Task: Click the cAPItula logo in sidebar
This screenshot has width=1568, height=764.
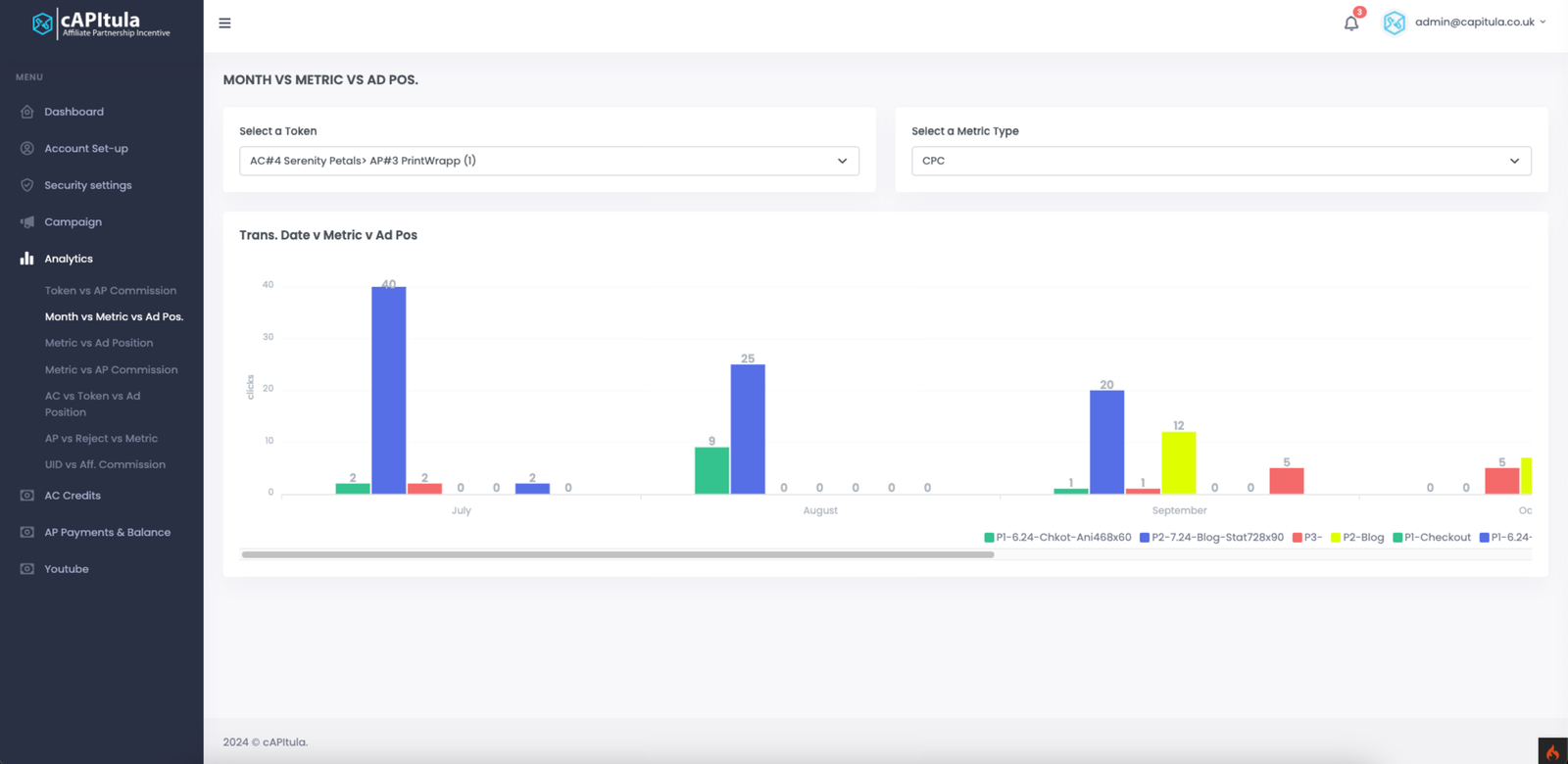Action: click(x=101, y=24)
